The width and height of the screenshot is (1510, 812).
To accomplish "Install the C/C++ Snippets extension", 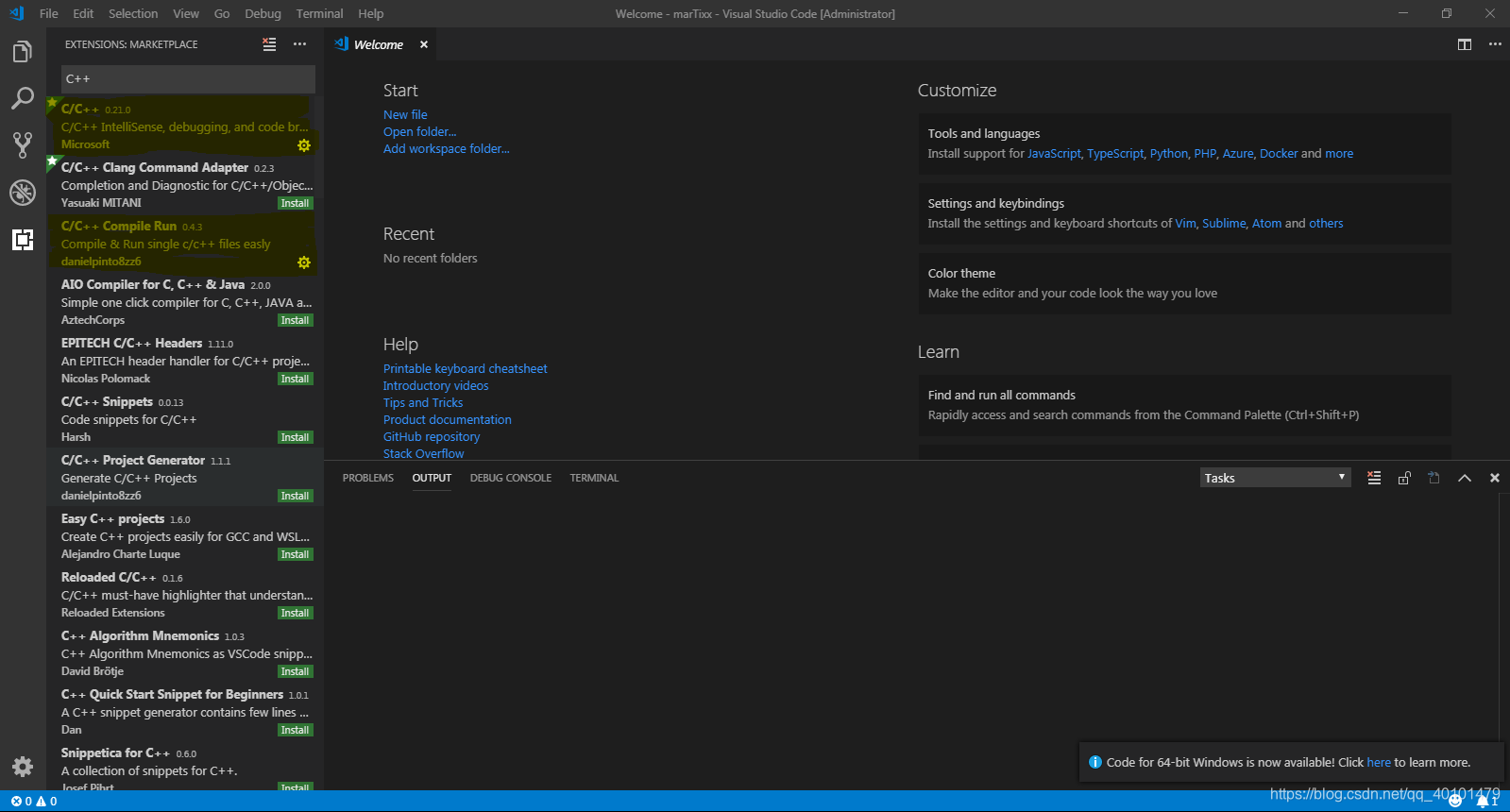I will tap(295, 437).
